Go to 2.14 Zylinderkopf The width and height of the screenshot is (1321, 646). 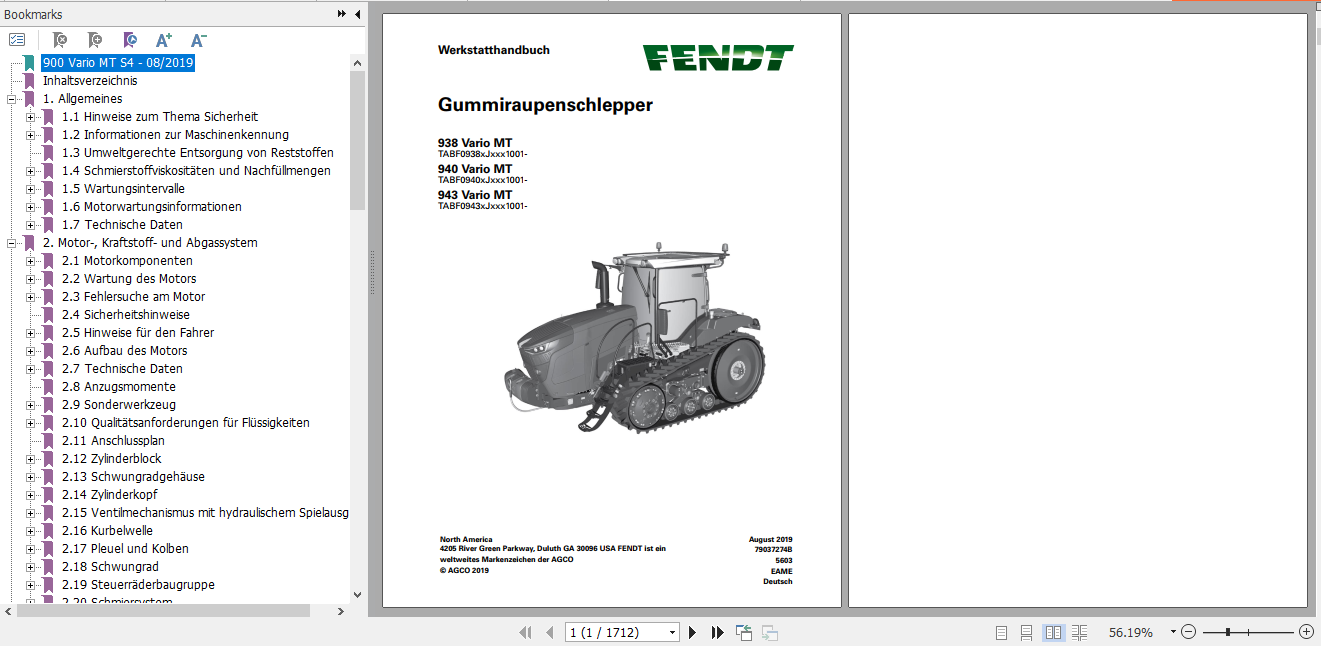(109, 495)
